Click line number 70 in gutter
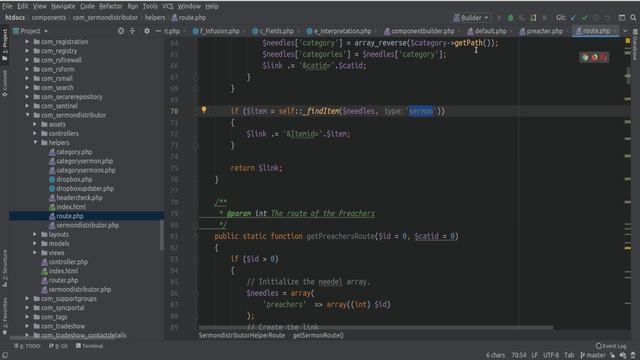The width and height of the screenshot is (640, 360). [x=174, y=111]
